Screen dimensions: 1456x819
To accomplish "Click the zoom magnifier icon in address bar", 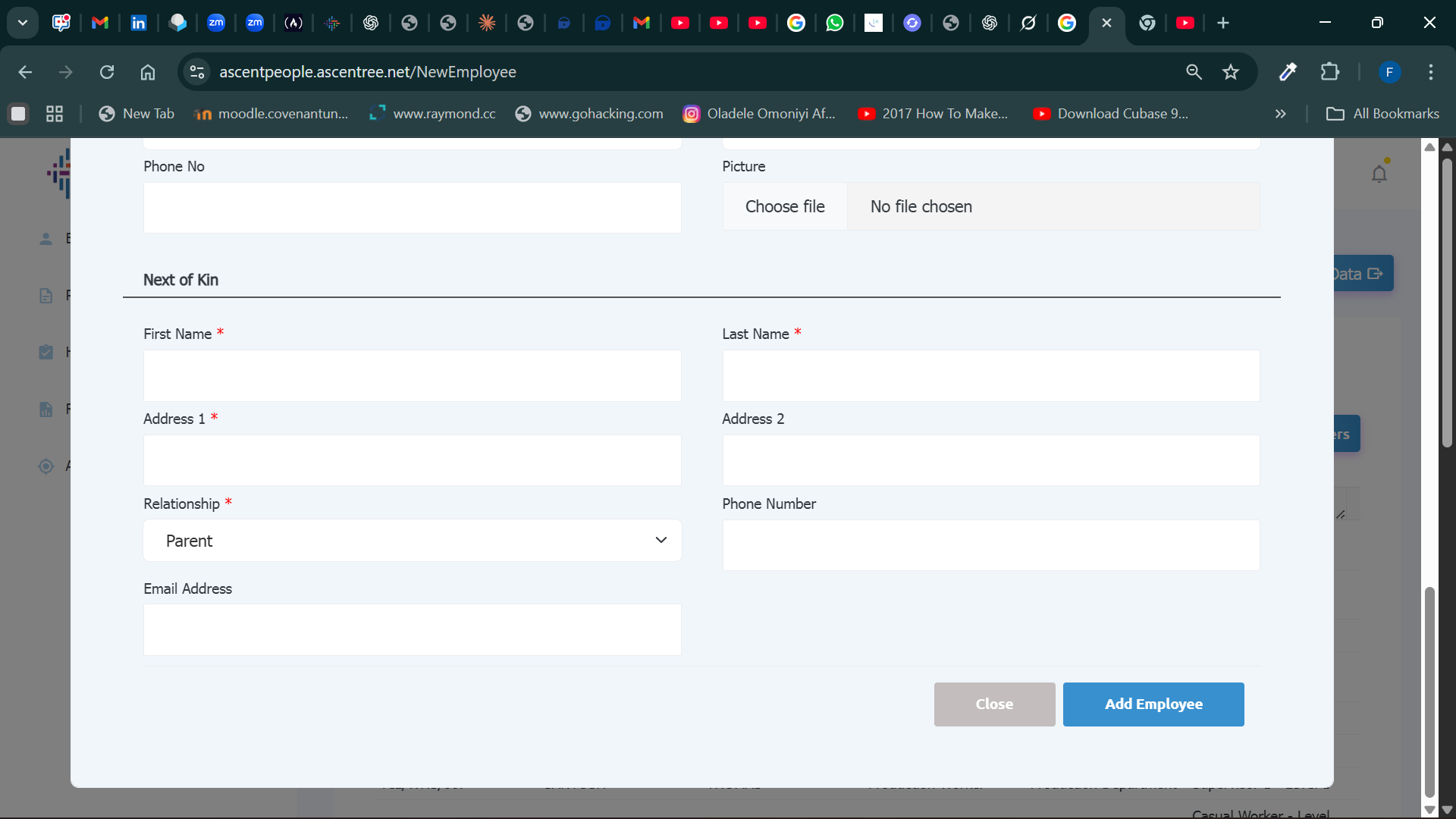I will (x=1194, y=72).
